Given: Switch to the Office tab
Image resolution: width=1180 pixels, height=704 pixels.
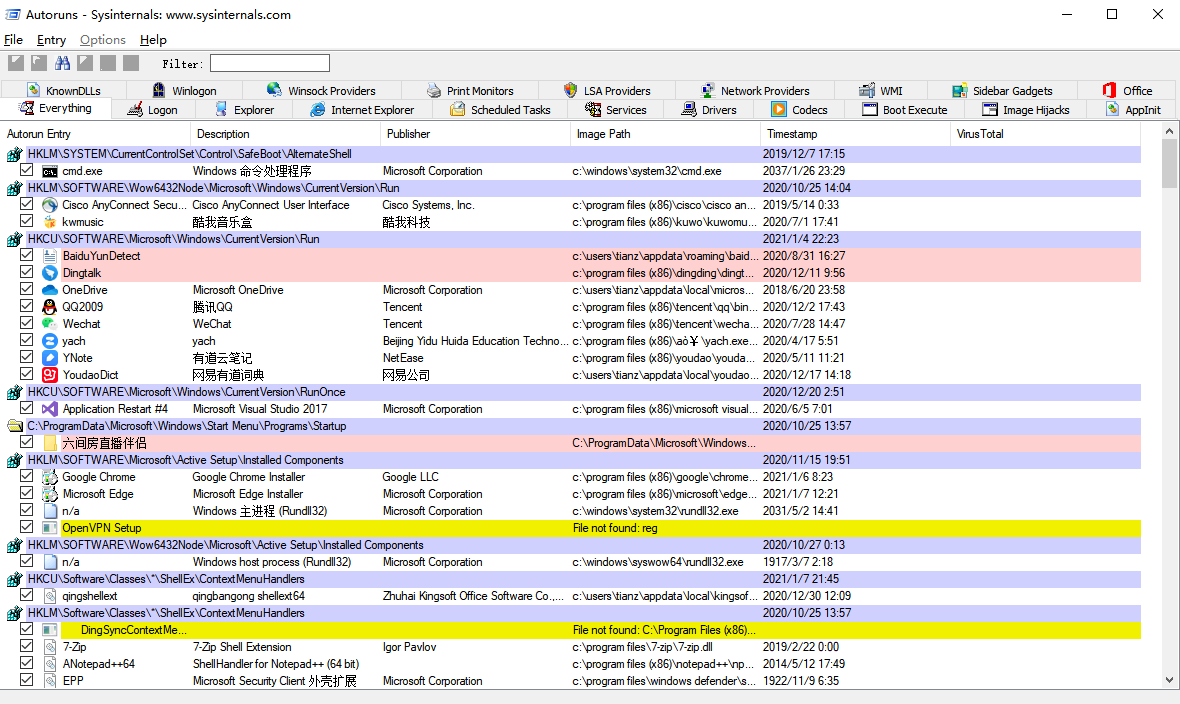Looking at the screenshot, I should 1127,90.
